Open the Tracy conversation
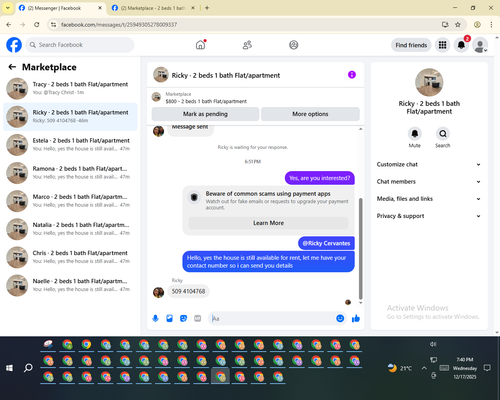 pyautogui.click(x=70, y=88)
